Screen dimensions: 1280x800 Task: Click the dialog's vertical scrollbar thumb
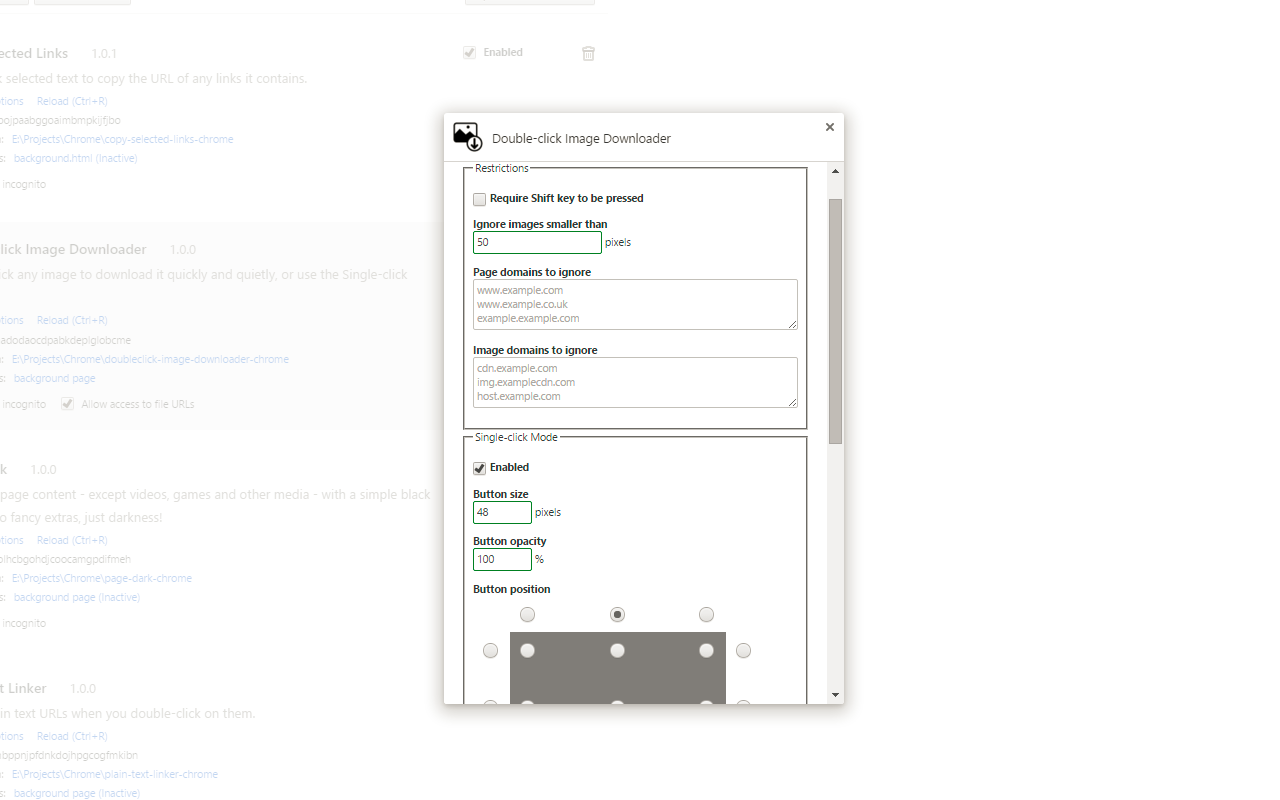pos(835,321)
